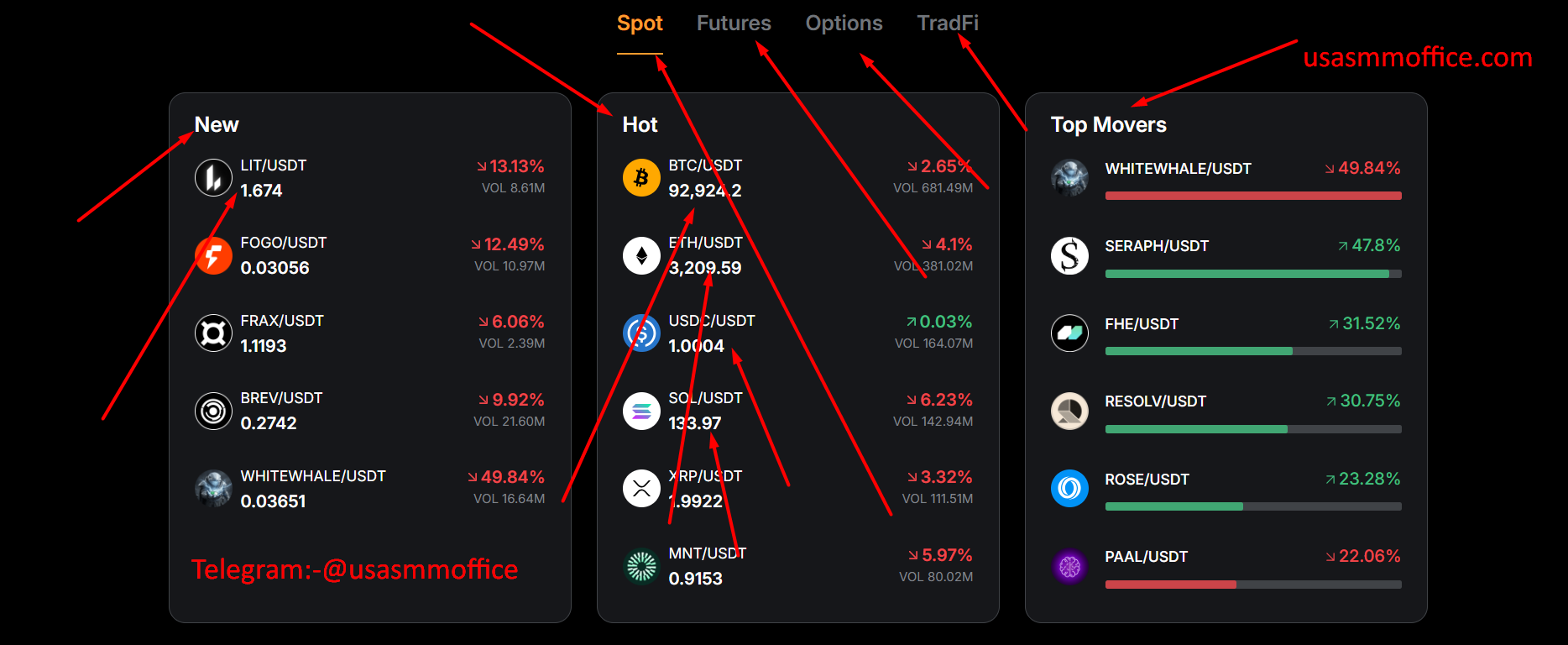Viewport: 1568px width, 645px height.
Task: Switch to the Futures tab
Action: click(x=734, y=24)
